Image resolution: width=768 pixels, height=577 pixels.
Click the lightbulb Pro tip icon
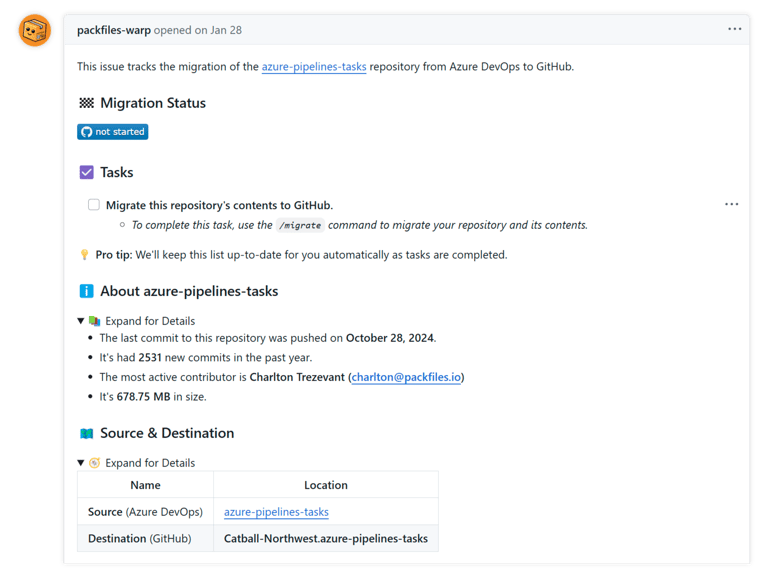click(85, 255)
